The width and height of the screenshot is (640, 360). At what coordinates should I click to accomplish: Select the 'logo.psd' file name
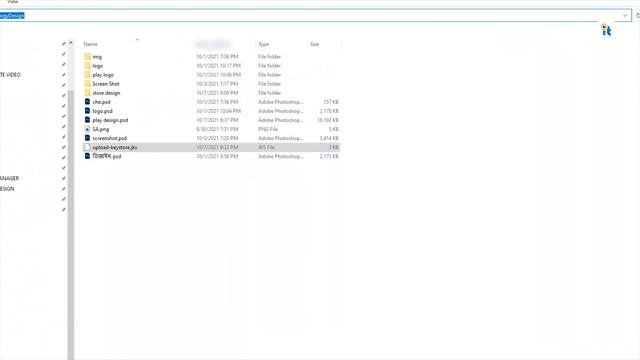pyautogui.click(x=102, y=111)
